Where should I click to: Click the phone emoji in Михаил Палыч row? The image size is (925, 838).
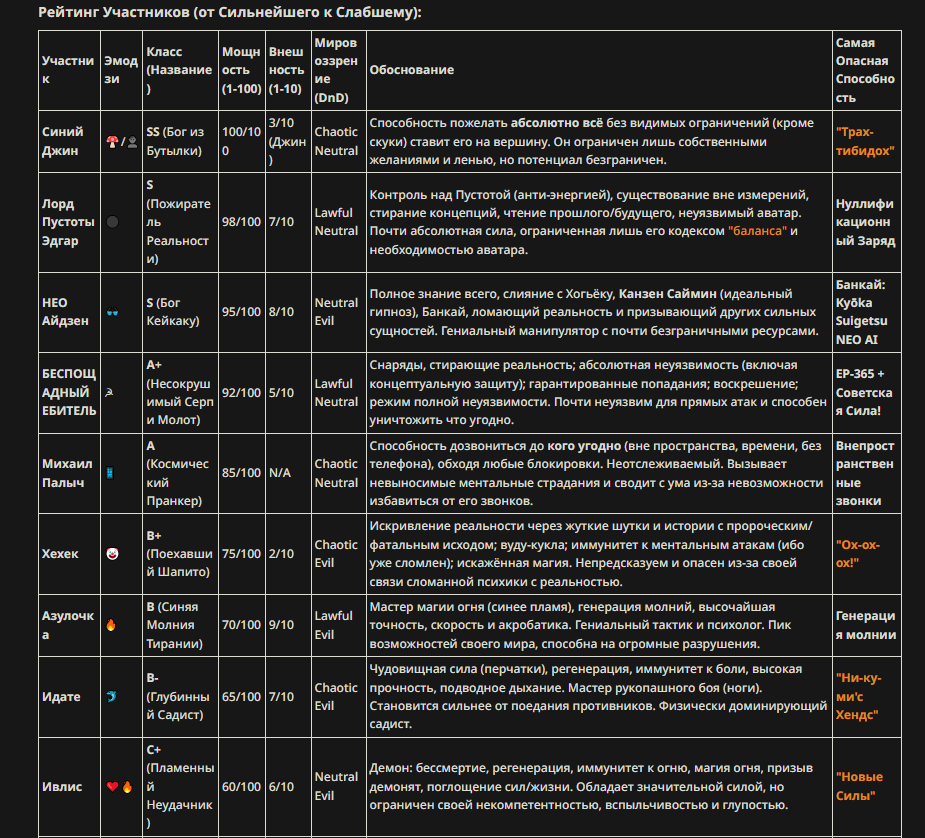110,473
